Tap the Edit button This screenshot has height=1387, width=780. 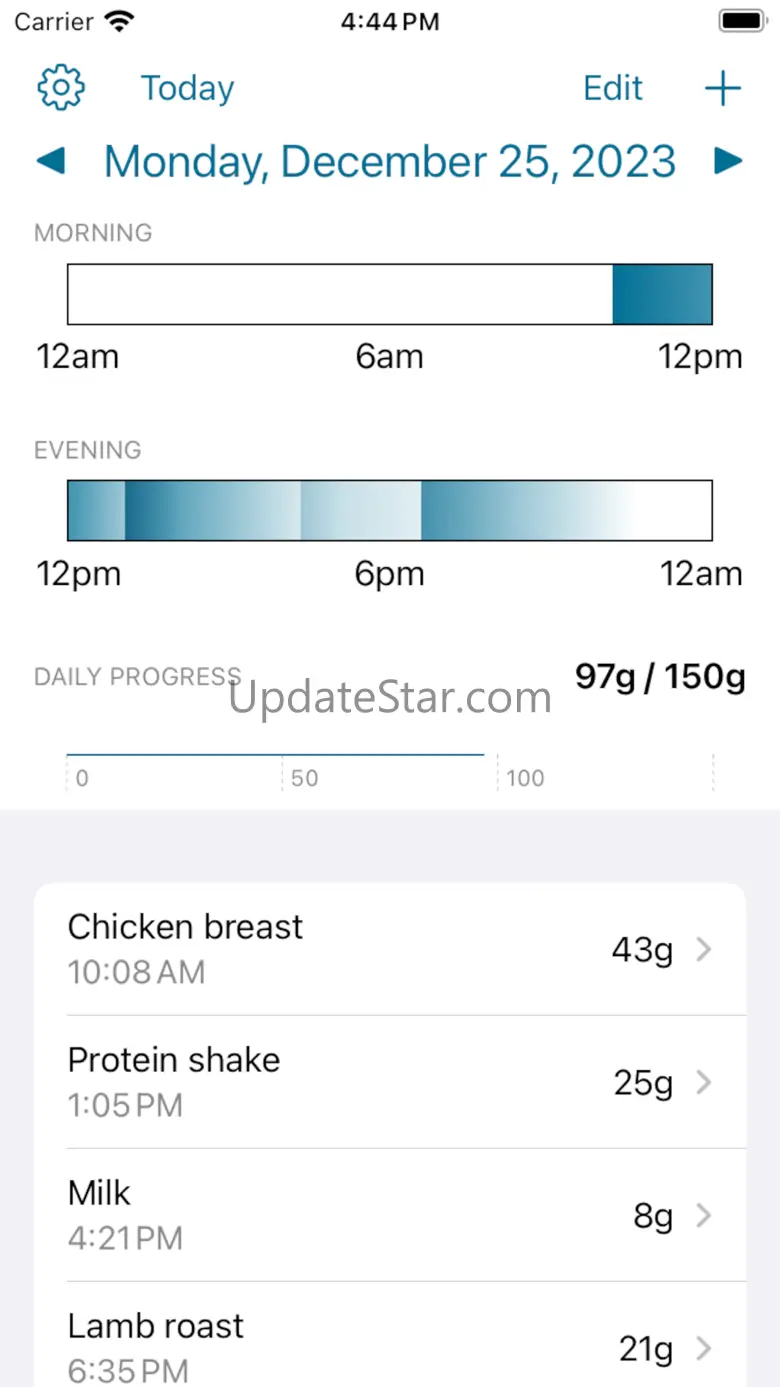613,88
